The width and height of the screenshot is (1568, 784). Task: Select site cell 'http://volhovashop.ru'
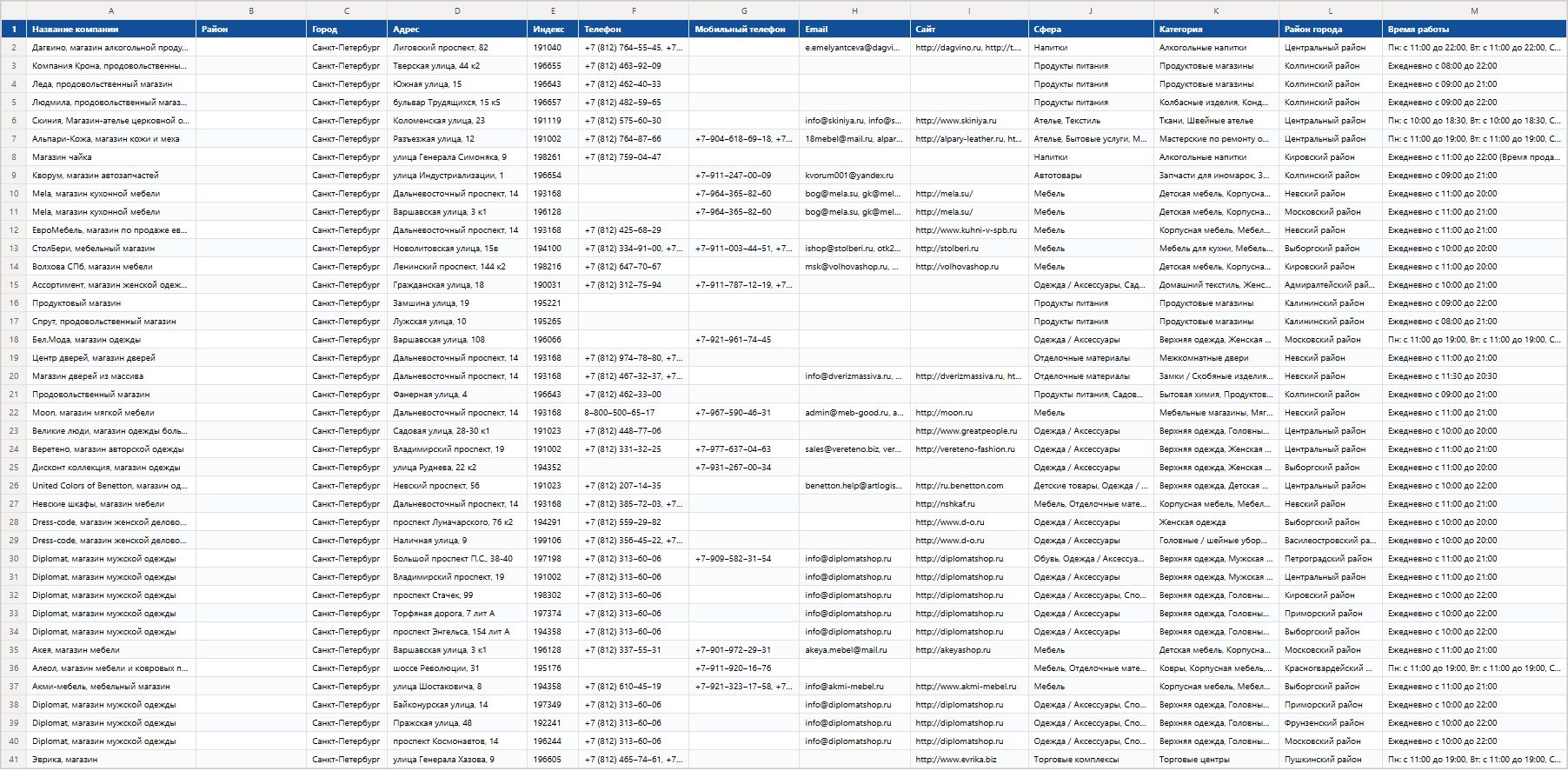(x=969, y=267)
